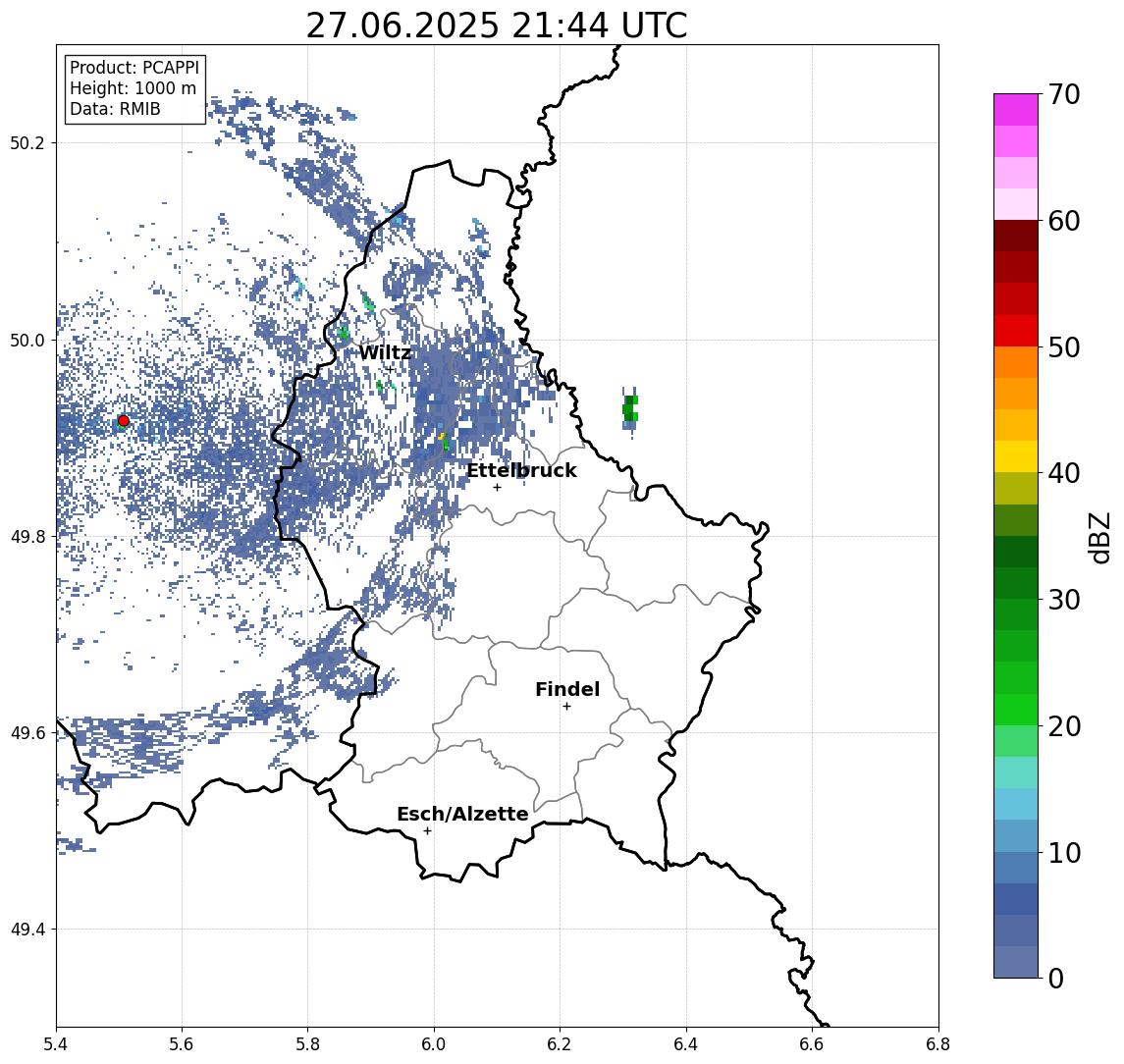Screen dimensions: 1124x1064
Task: Click the 'Data: RMIB' label
Action: (x=115, y=109)
